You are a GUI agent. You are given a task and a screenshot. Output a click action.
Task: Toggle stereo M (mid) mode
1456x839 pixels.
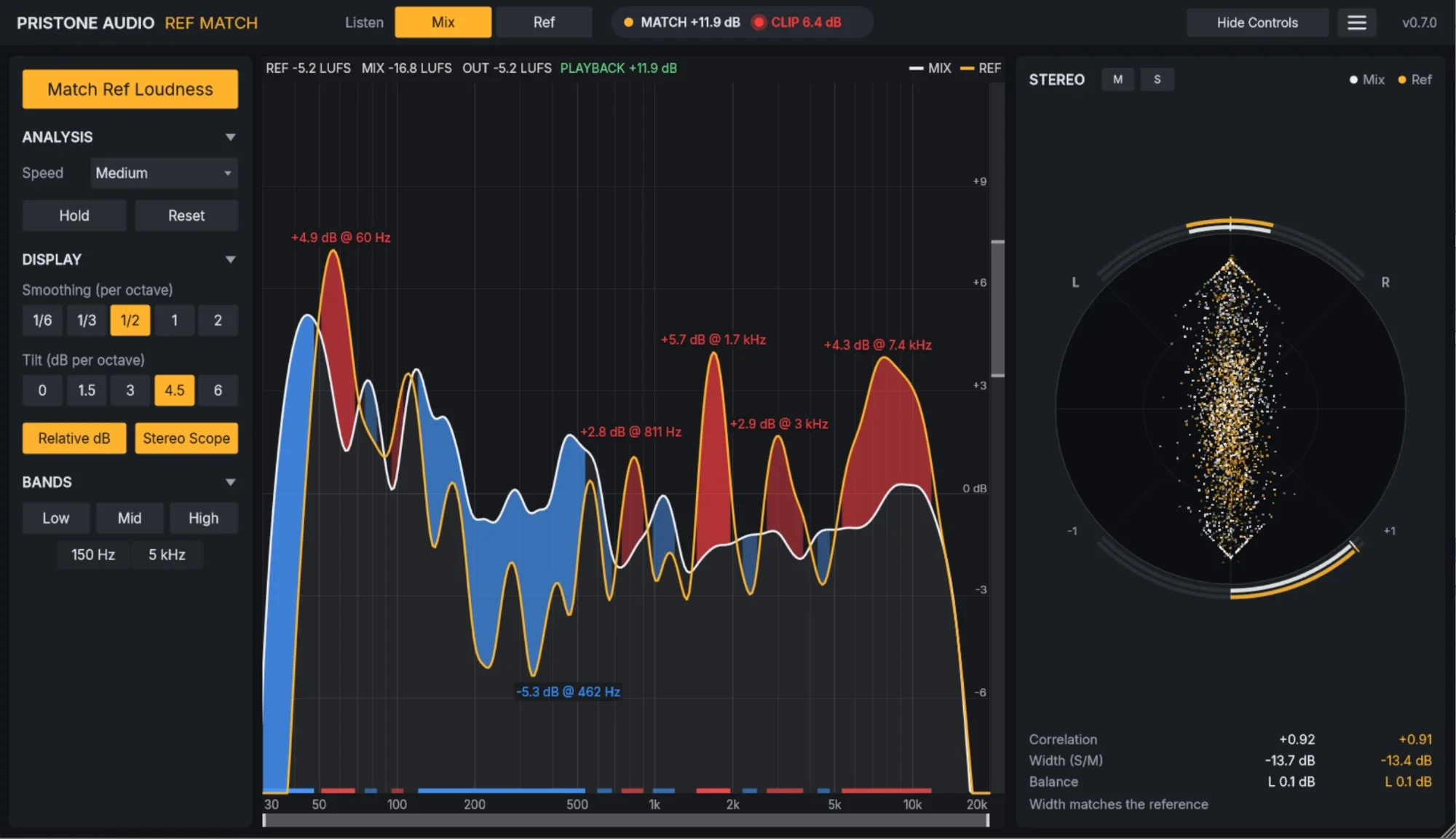(x=1117, y=79)
